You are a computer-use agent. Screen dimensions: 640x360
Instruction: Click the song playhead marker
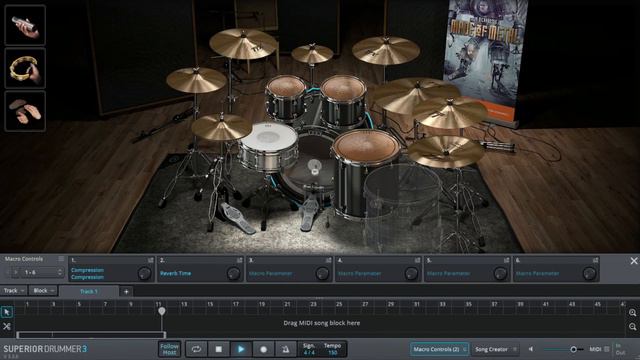(162, 311)
